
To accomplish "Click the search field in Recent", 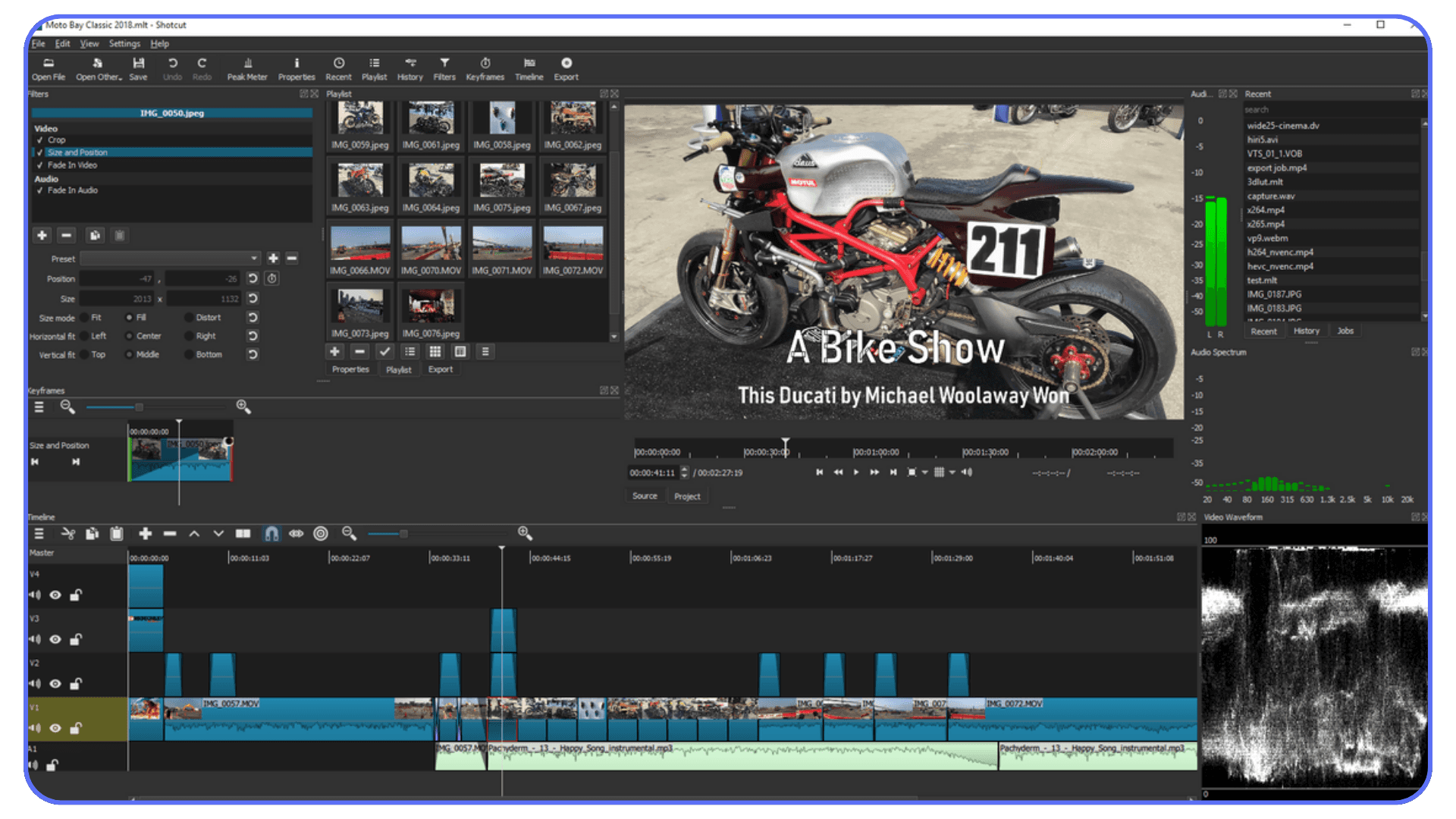I will click(1332, 110).
